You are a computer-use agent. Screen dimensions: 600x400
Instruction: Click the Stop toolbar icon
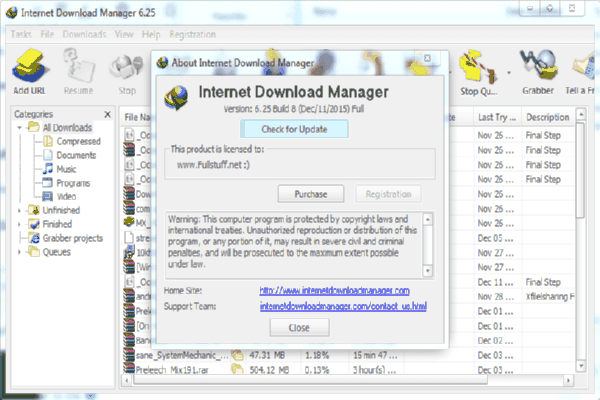(127, 73)
